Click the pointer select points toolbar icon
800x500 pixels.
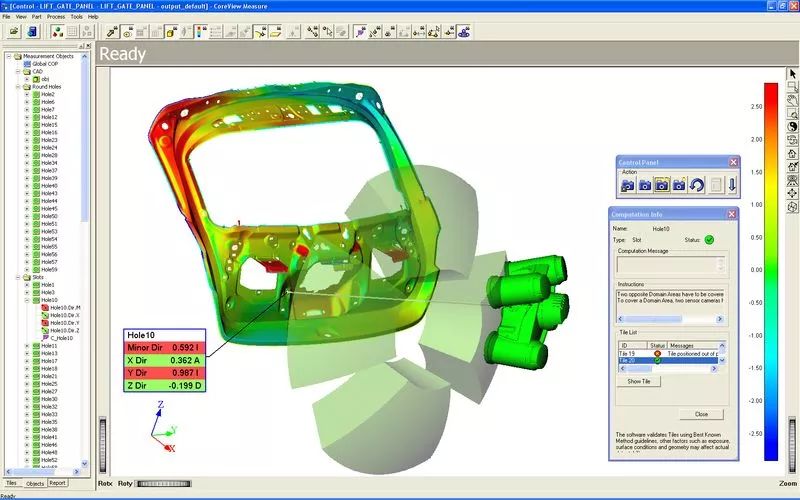327,32
